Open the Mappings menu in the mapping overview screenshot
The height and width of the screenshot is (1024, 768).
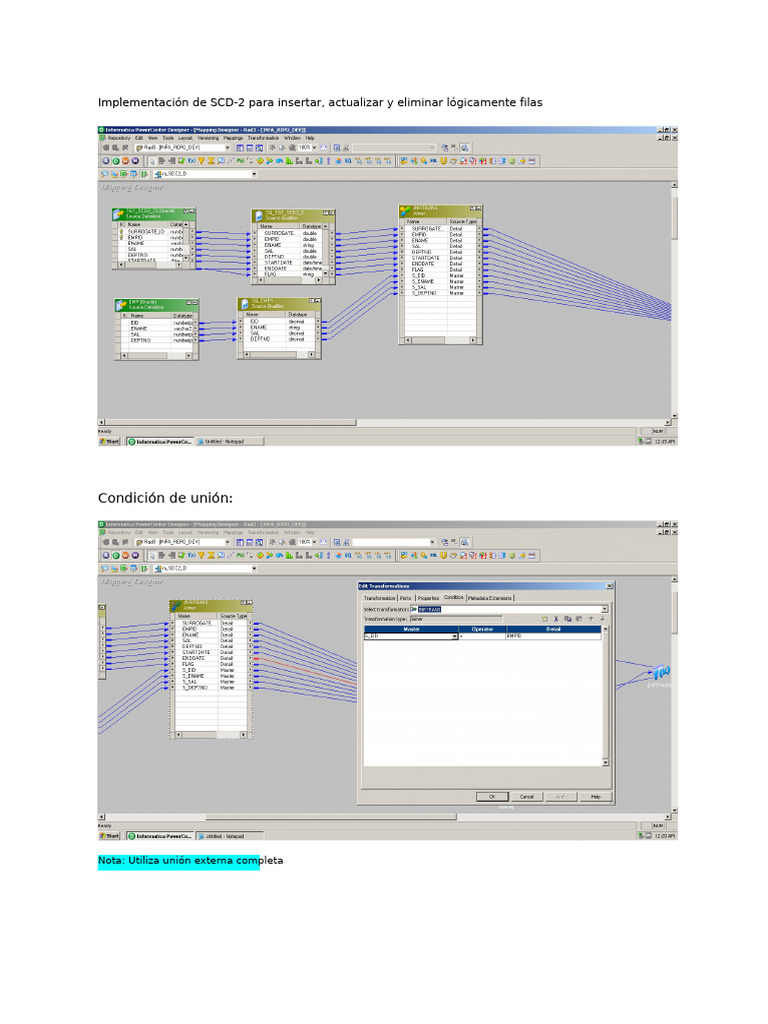click(x=233, y=138)
